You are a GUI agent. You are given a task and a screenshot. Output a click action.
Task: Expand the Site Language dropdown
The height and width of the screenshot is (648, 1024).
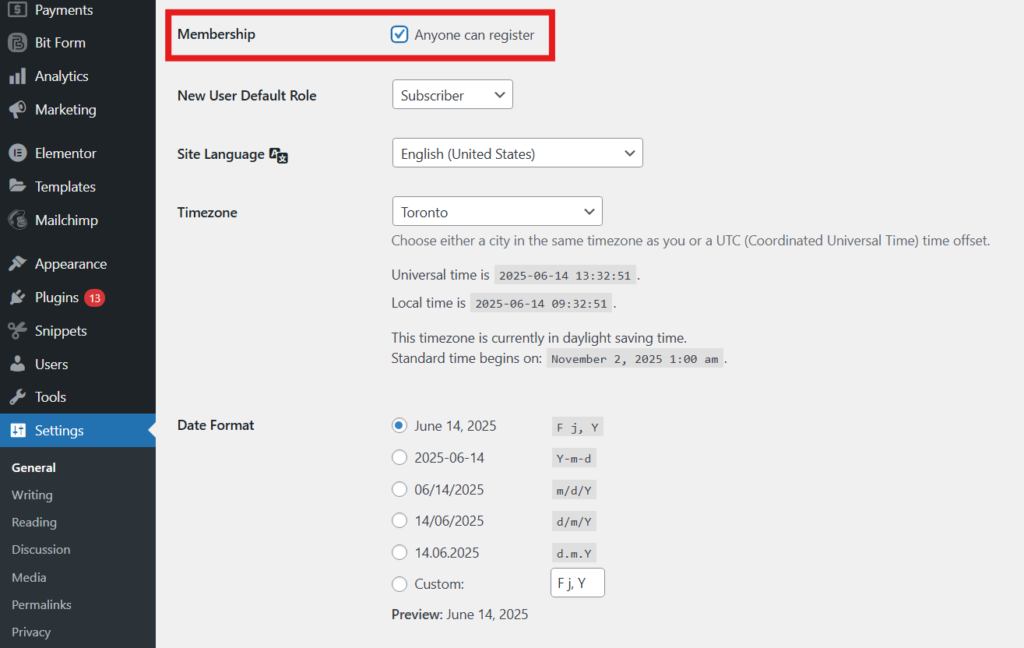(x=517, y=153)
